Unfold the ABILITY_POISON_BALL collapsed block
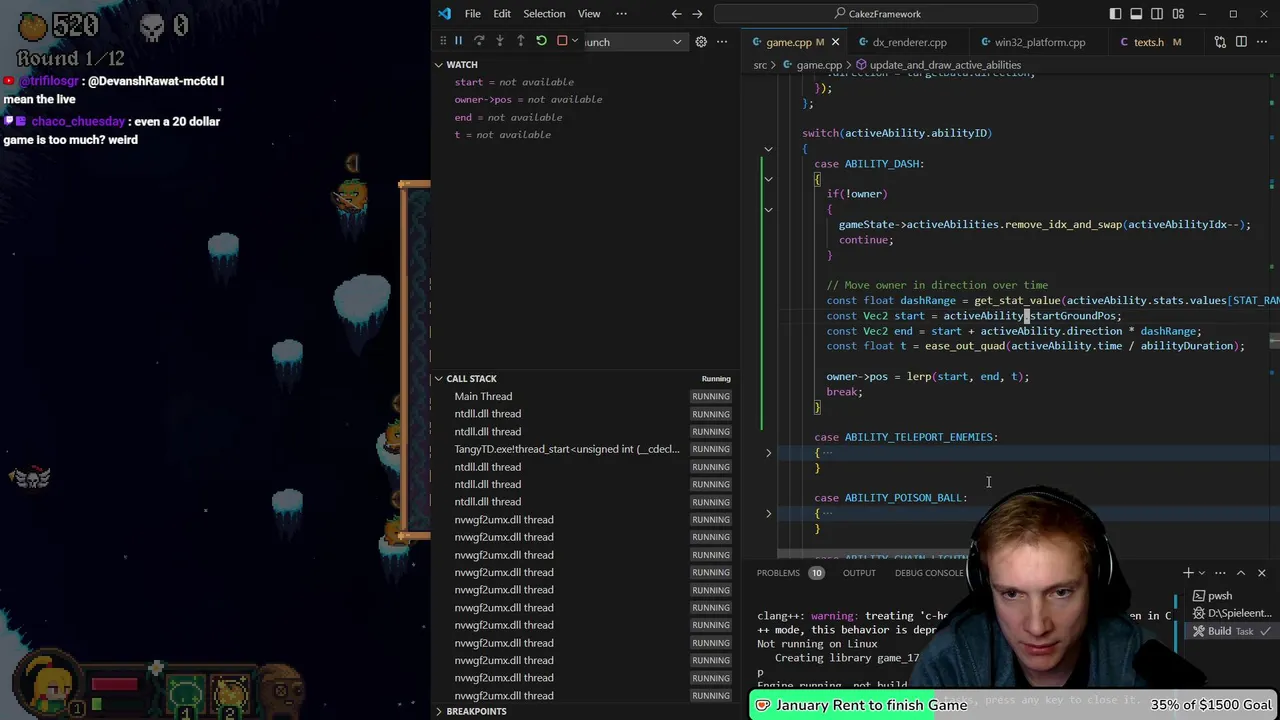The width and height of the screenshot is (1280, 720). (768, 513)
